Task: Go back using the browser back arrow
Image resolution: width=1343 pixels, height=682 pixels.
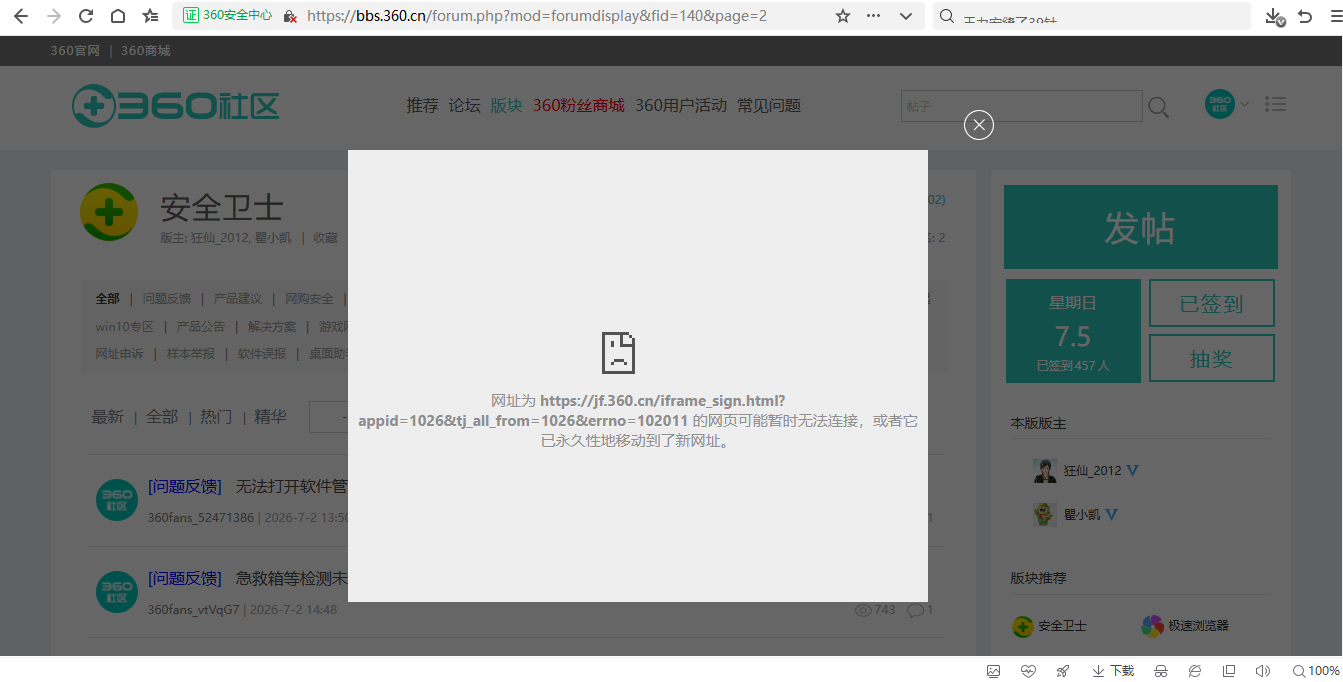Action: tap(21, 16)
